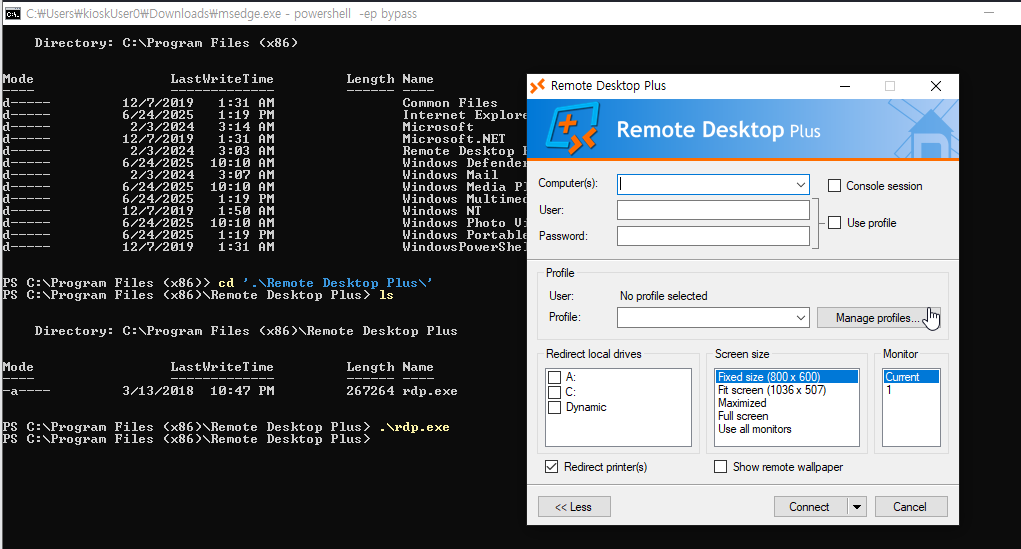Viewport: 1021px width, 549px height.
Task: Select Full screen in Screen size list
Action: point(743,416)
